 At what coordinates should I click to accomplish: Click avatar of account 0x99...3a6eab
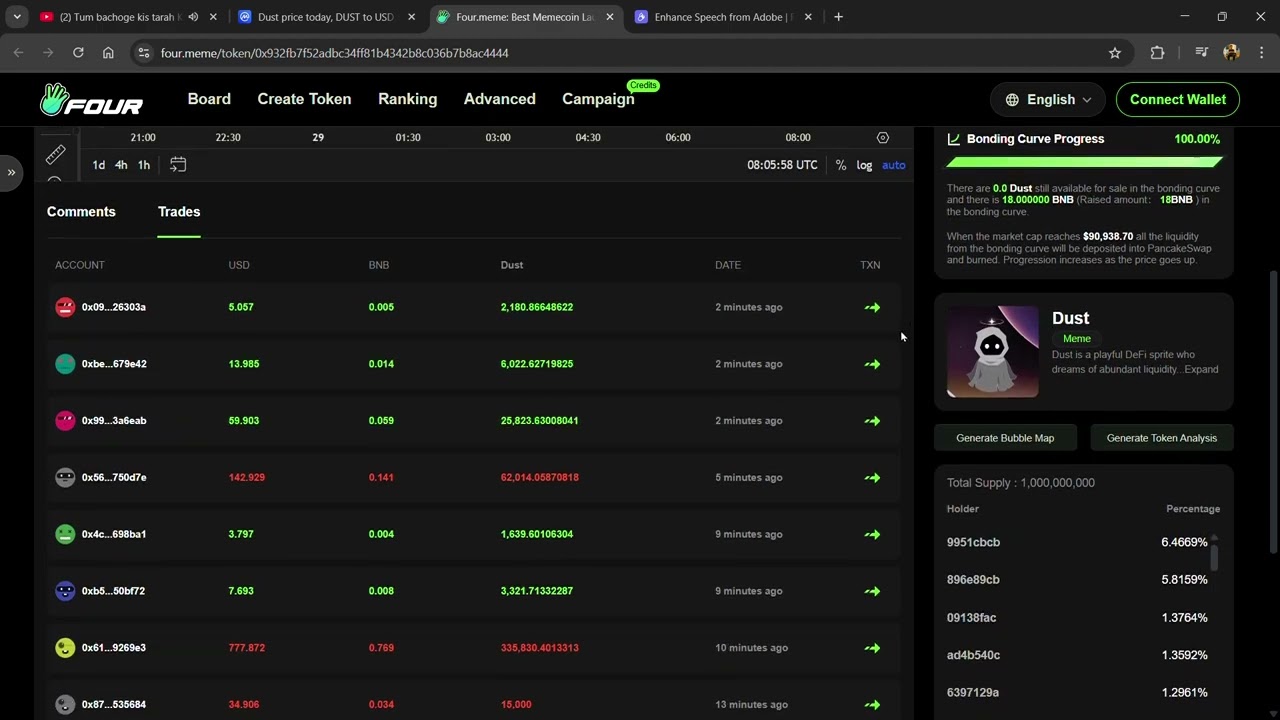pyautogui.click(x=65, y=421)
